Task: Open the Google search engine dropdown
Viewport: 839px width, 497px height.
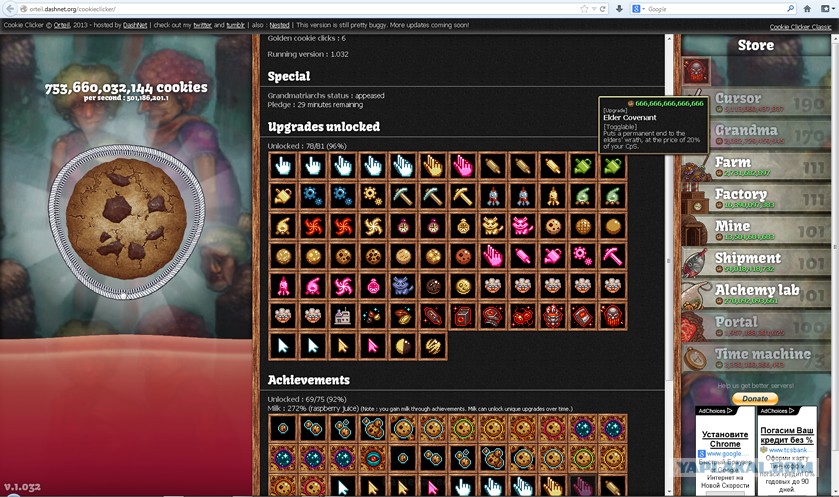Action: point(638,9)
